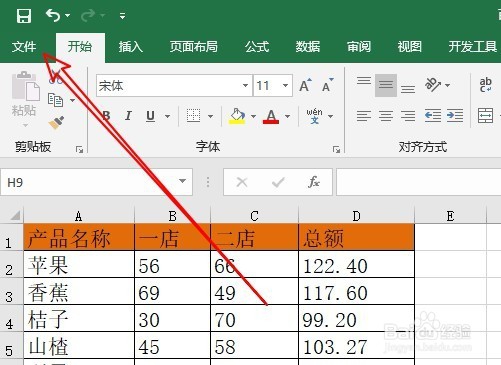Click the wén phonetic guide icon
Viewport: 501px width, 365px height.
tap(314, 116)
